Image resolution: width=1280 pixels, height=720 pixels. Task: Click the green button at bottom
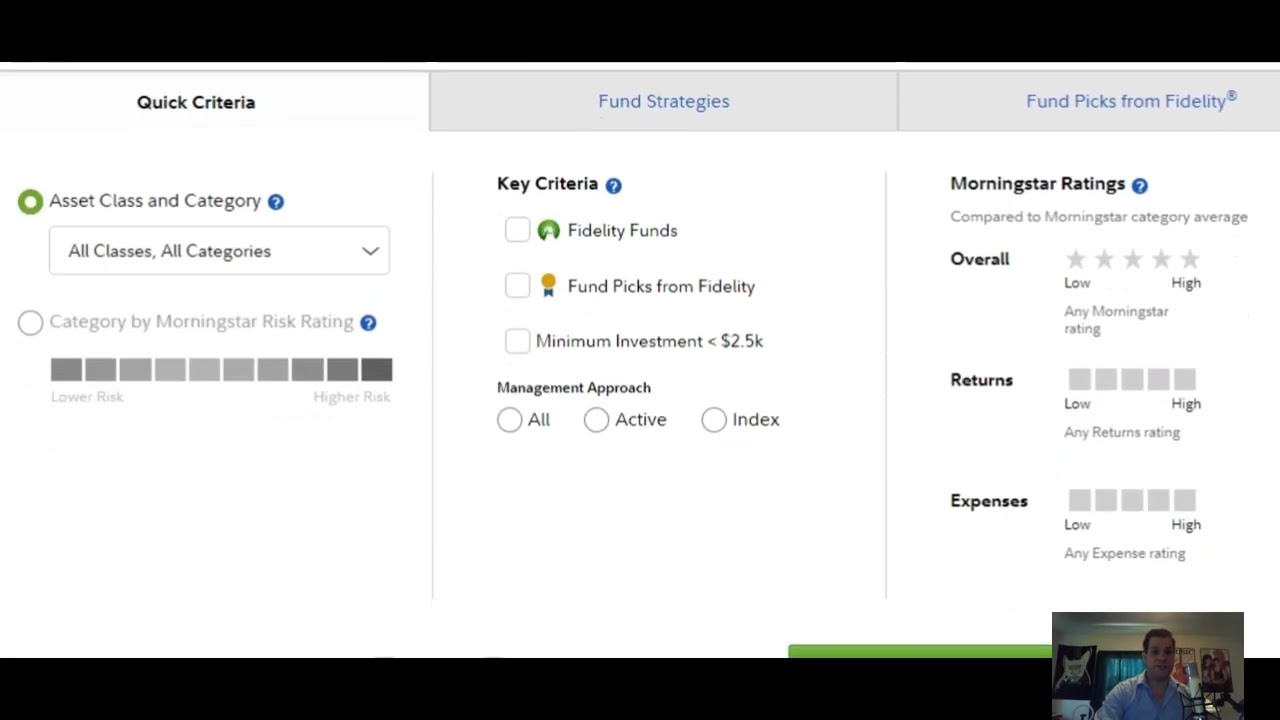point(920,652)
